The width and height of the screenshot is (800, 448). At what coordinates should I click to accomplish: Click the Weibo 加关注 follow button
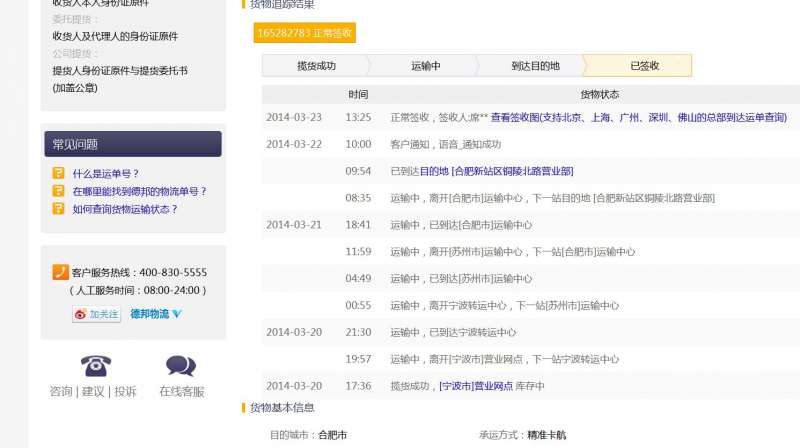click(x=96, y=314)
